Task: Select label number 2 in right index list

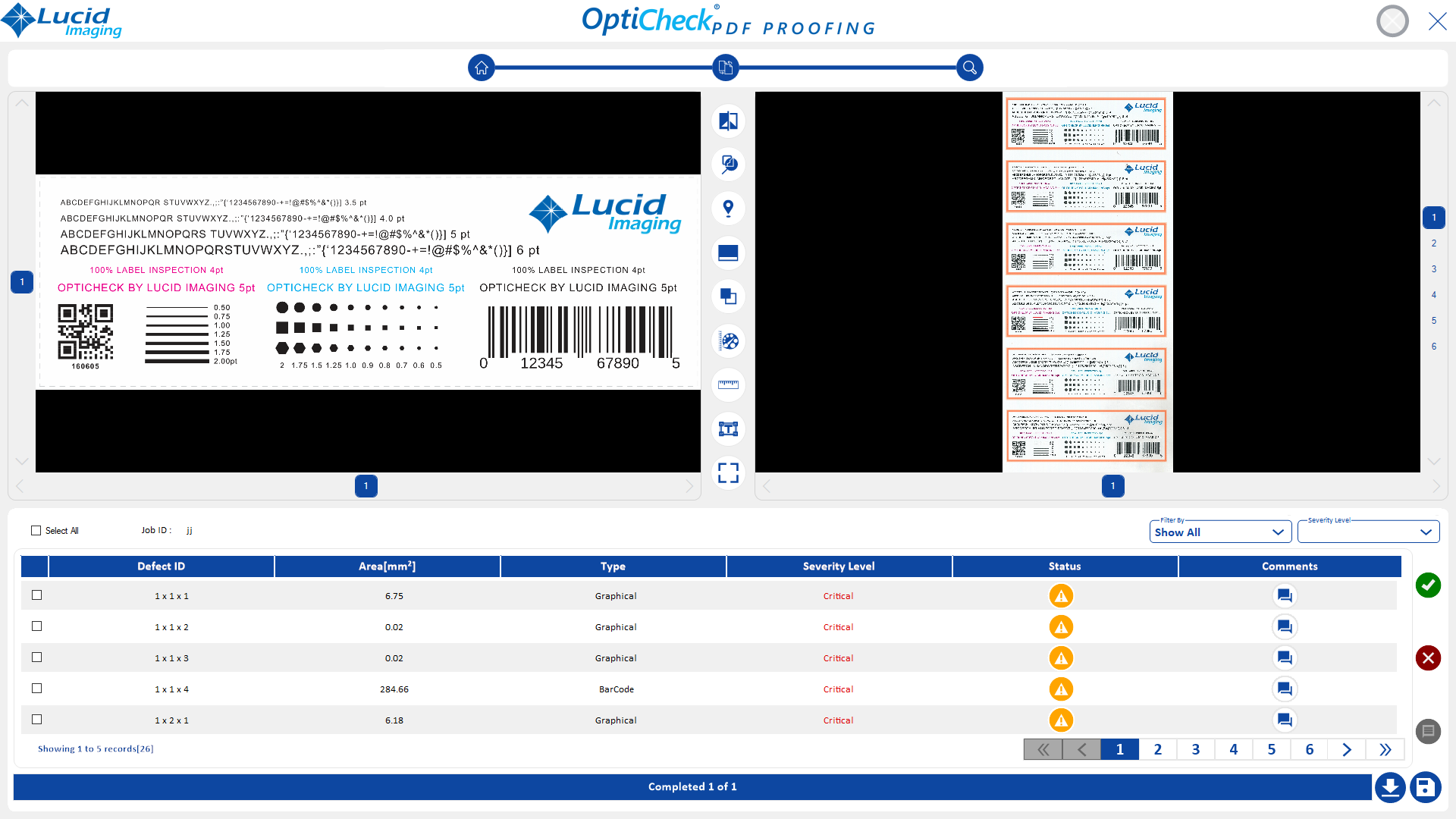Action: tap(1433, 243)
